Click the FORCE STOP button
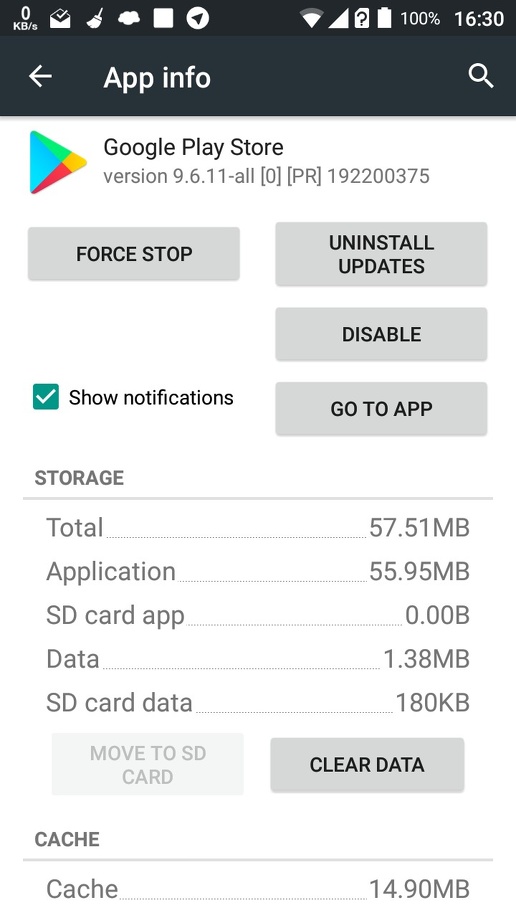516x918 pixels. (x=134, y=254)
